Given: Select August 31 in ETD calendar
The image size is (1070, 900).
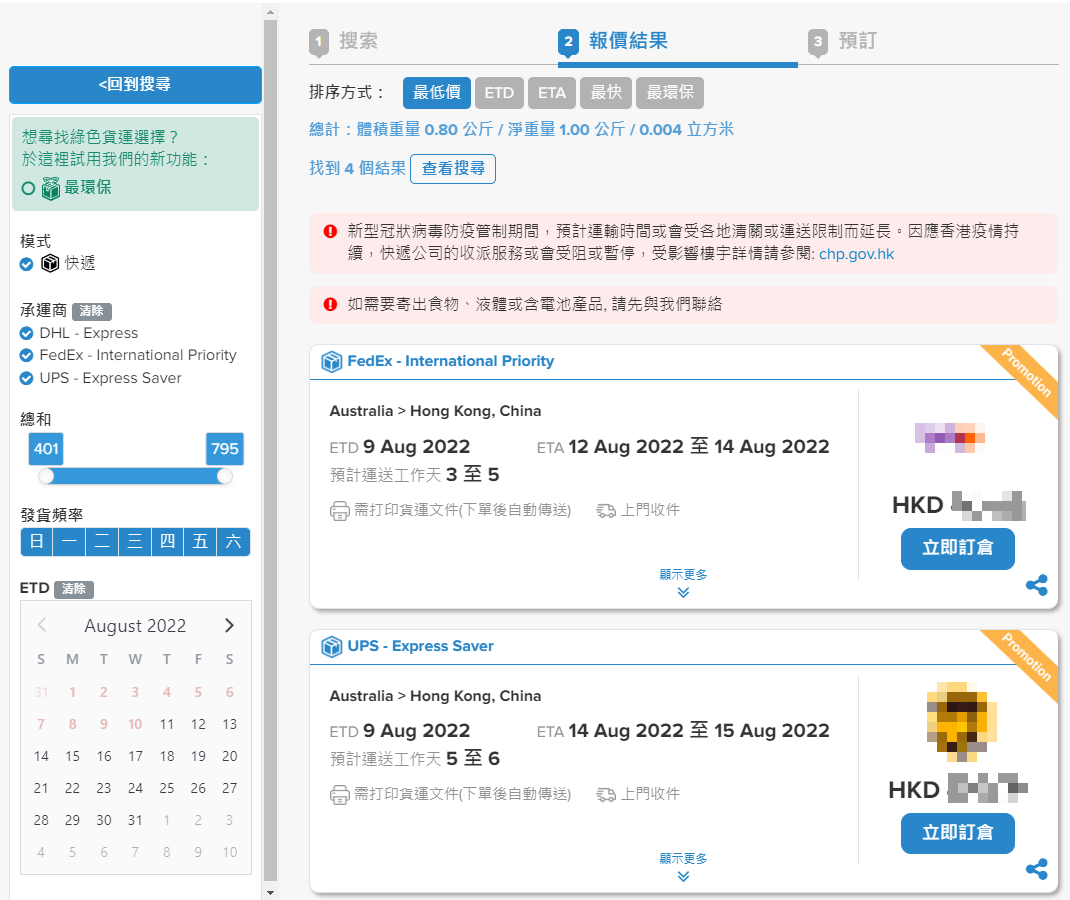Looking at the screenshot, I should 135,821.
